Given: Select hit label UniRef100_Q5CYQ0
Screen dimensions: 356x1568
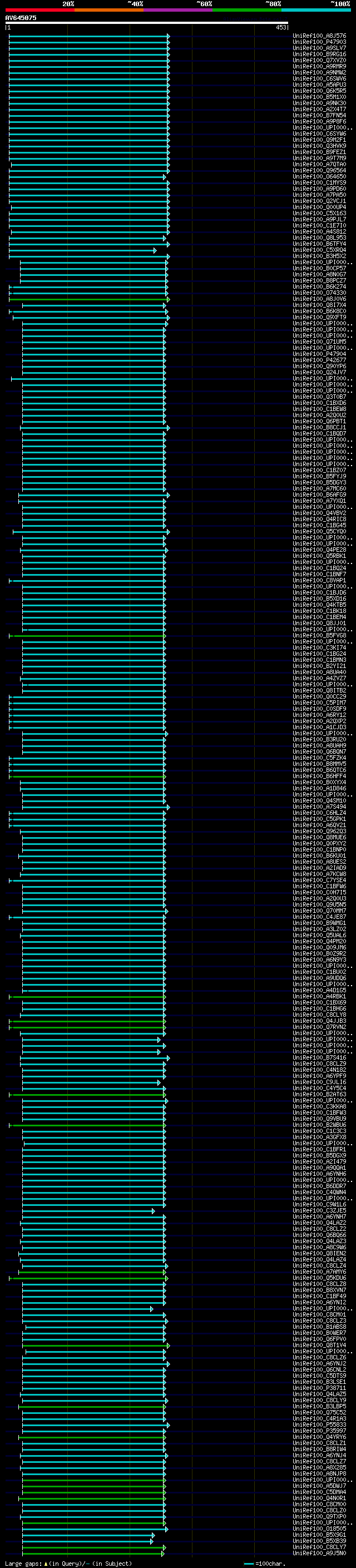Looking at the screenshot, I should click(319, 531).
